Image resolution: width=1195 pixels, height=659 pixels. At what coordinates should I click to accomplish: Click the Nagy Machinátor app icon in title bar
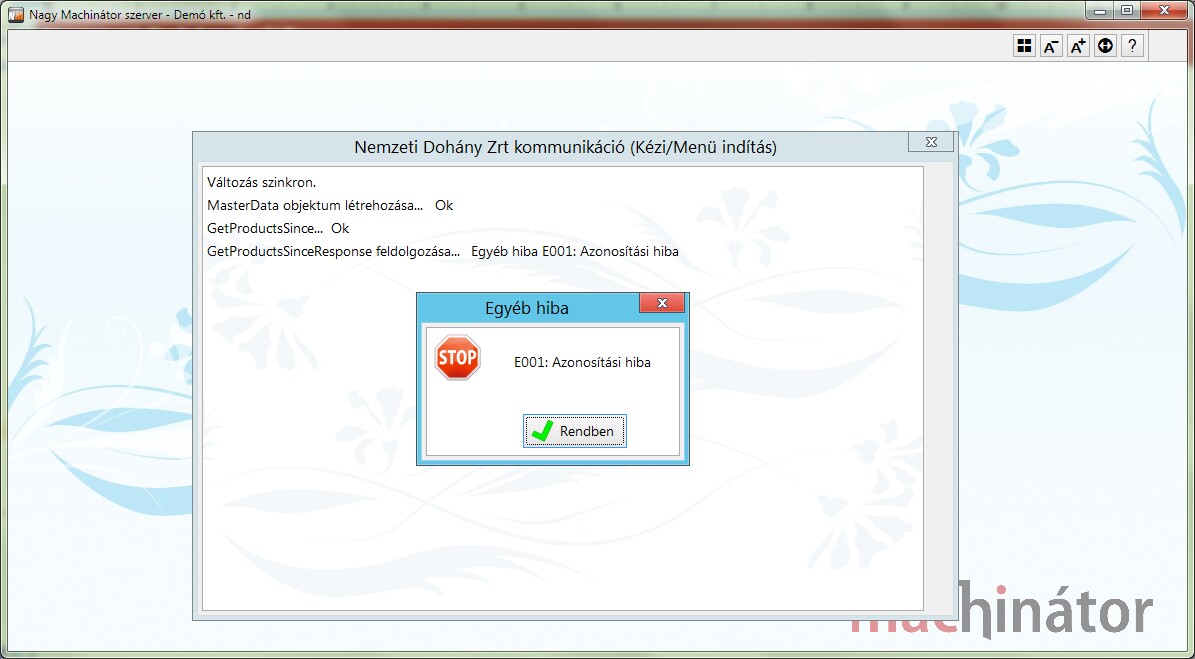point(16,14)
